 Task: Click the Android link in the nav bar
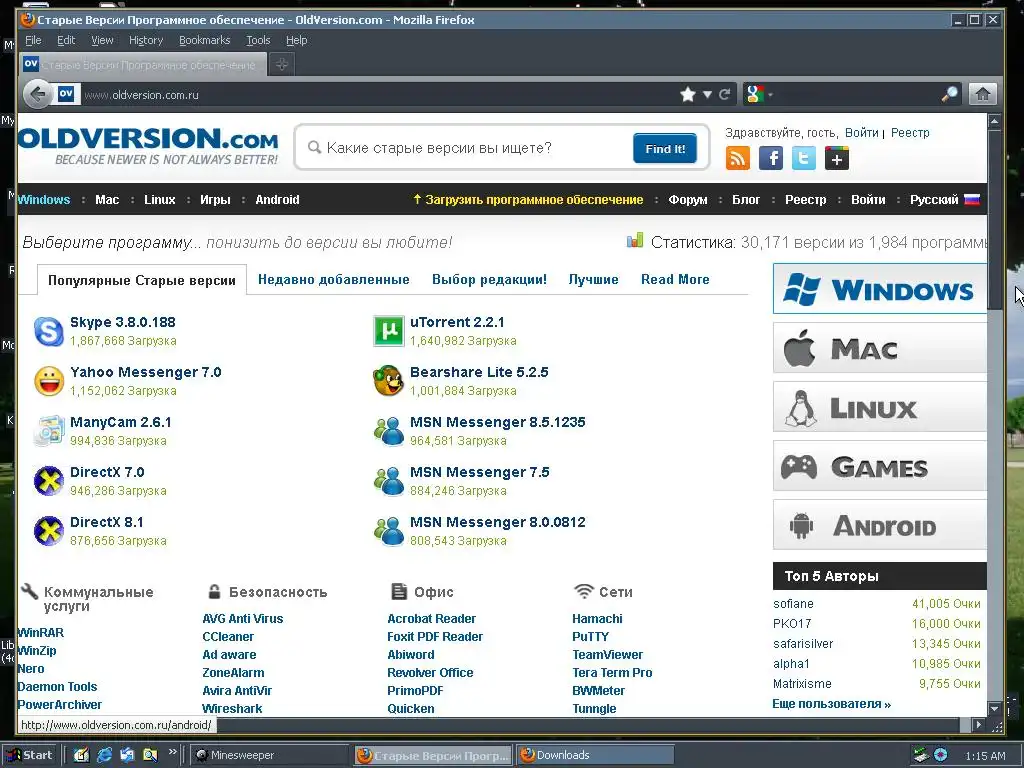tap(277, 200)
